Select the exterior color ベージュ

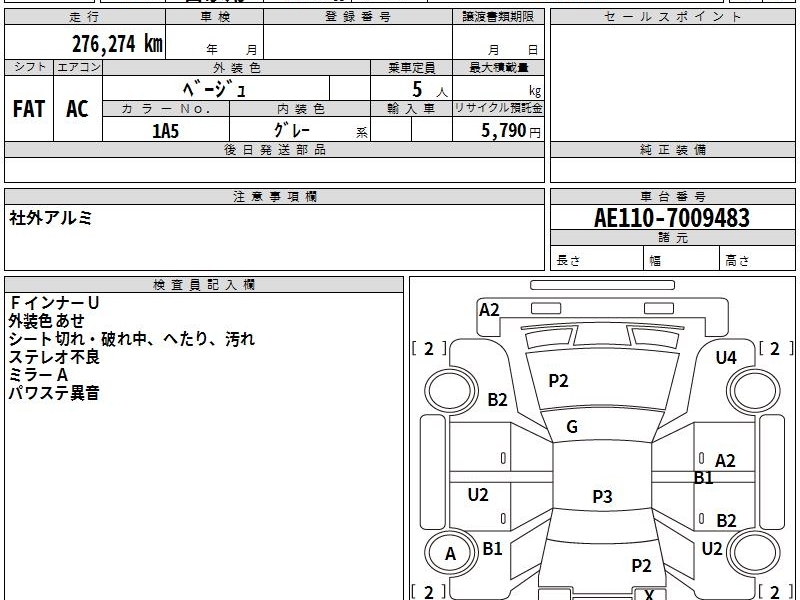(215, 89)
